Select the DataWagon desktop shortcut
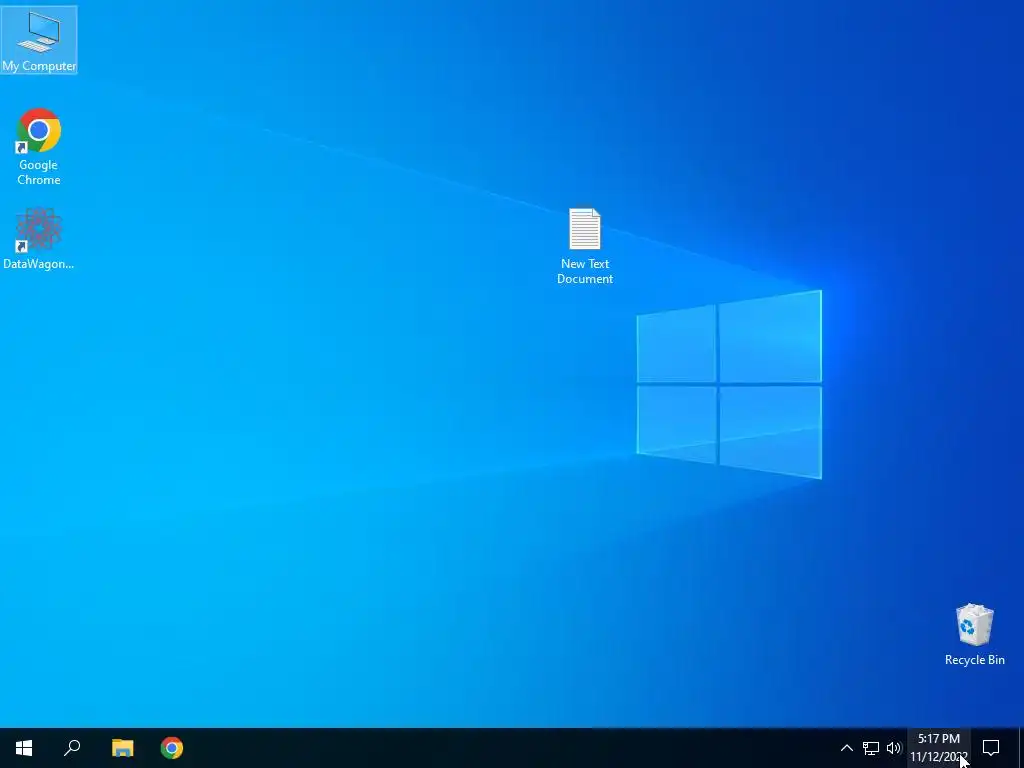The image size is (1024, 768). [39, 239]
